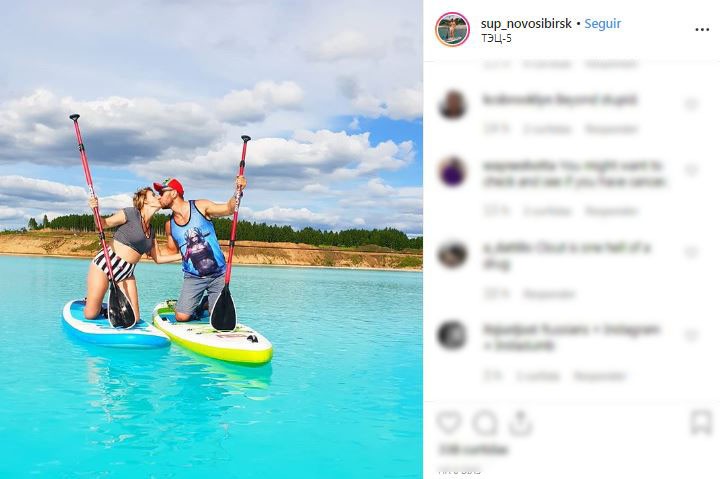Open the ТЭЦ-5 location link
The height and width of the screenshot is (479, 720).
pos(496,38)
